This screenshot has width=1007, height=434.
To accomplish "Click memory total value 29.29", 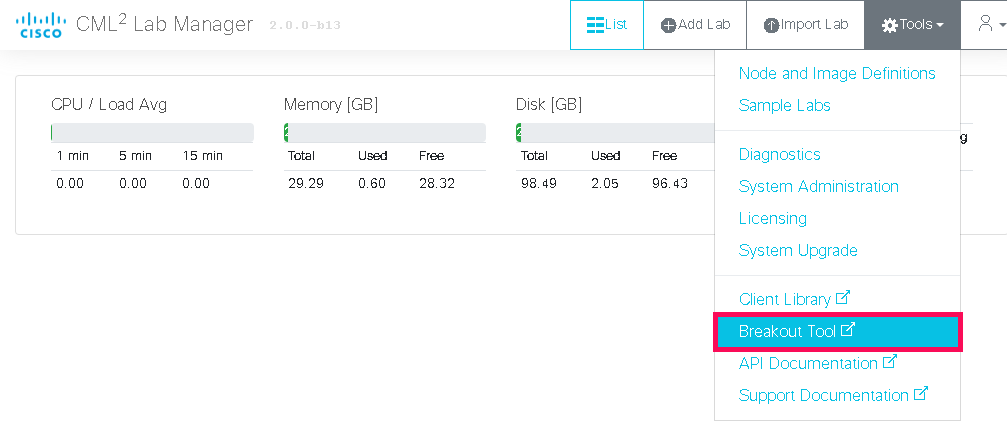I will coord(306,184).
